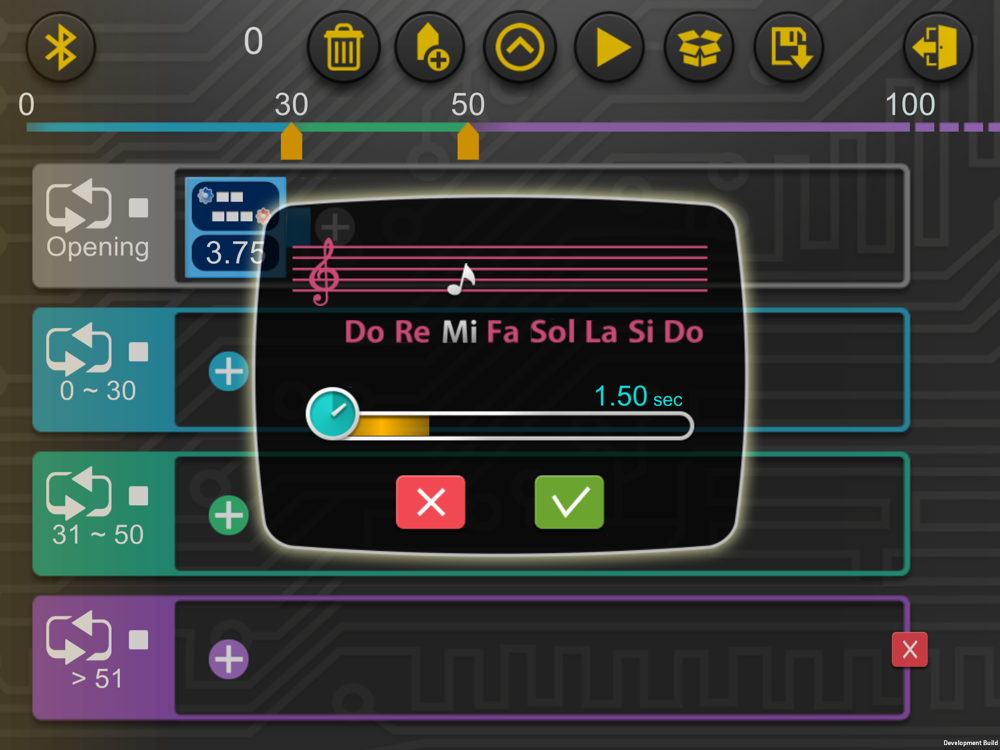The height and width of the screenshot is (750, 1000).
Task: Exit using the door icon
Action: point(938,48)
